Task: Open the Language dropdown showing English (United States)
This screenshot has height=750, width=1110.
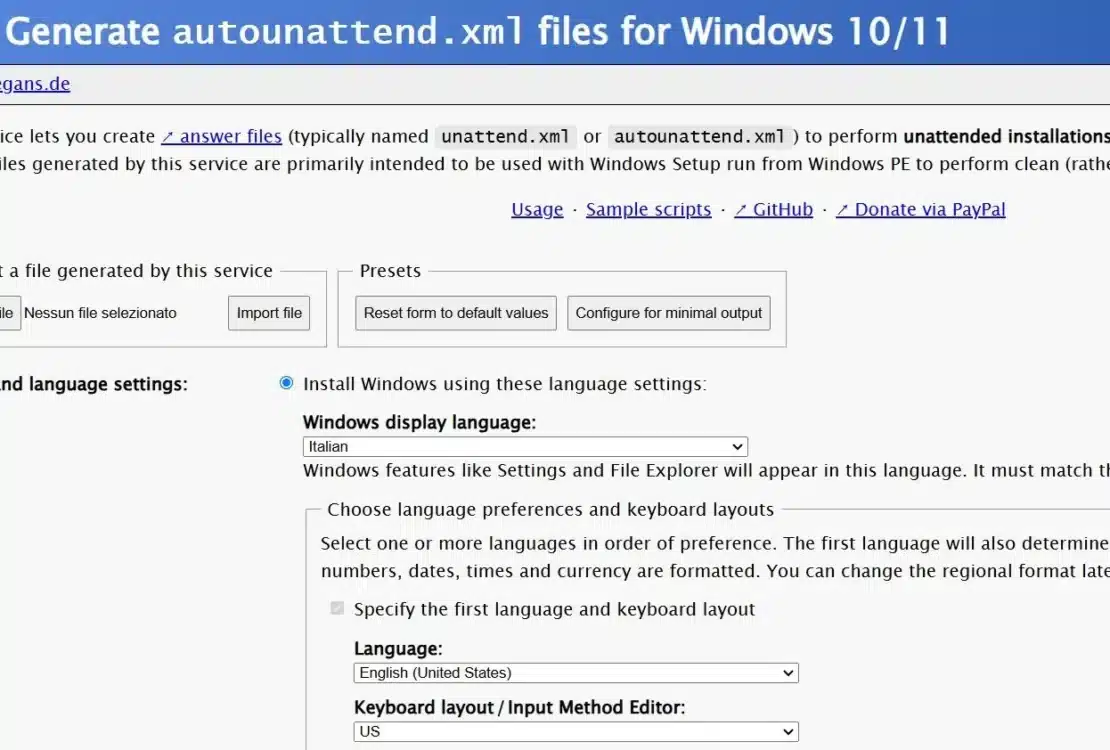Action: (576, 673)
